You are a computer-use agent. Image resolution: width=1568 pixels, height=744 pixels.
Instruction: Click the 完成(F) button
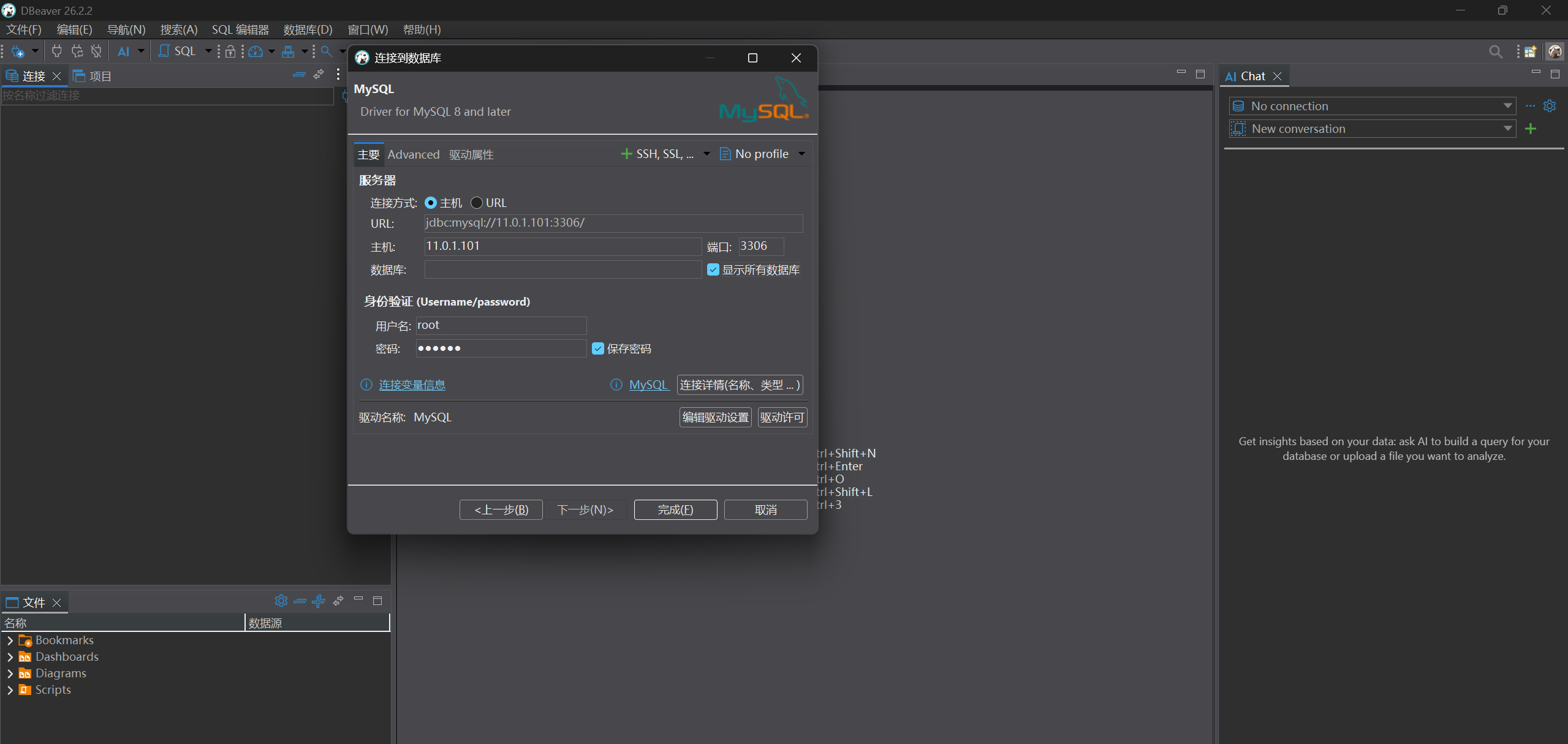(675, 509)
